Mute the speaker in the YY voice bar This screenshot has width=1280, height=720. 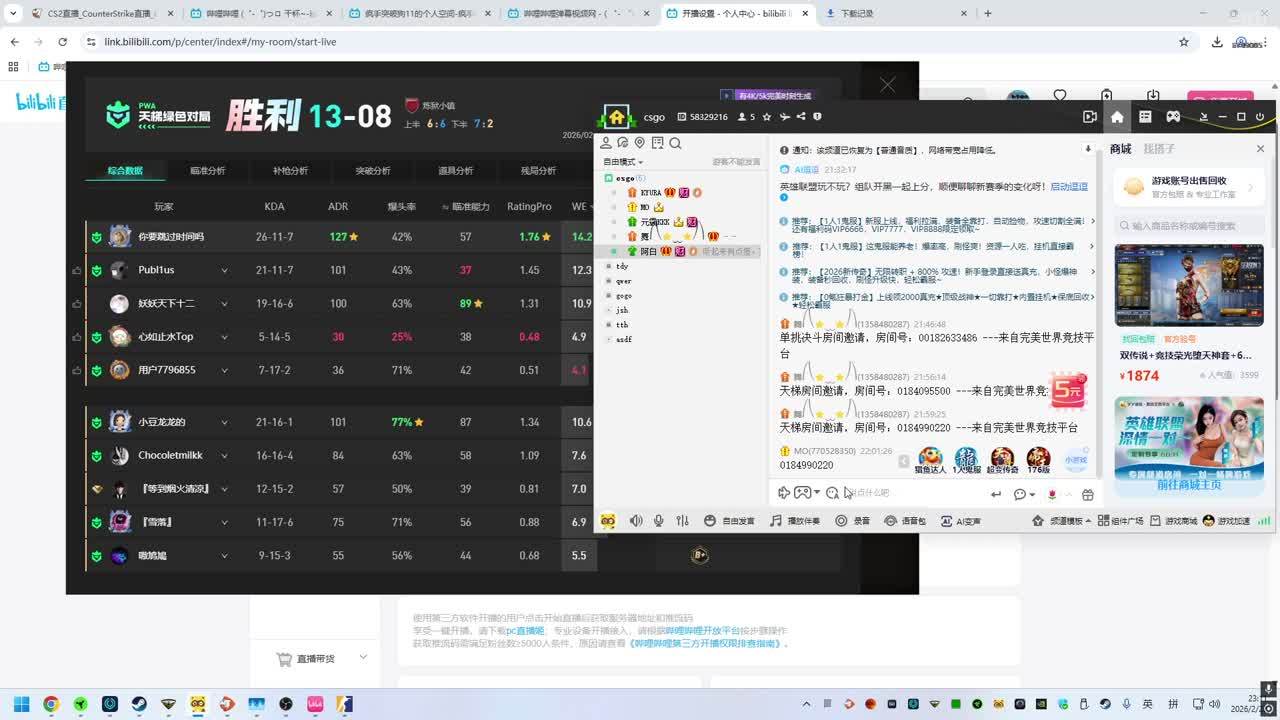[636, 521]
